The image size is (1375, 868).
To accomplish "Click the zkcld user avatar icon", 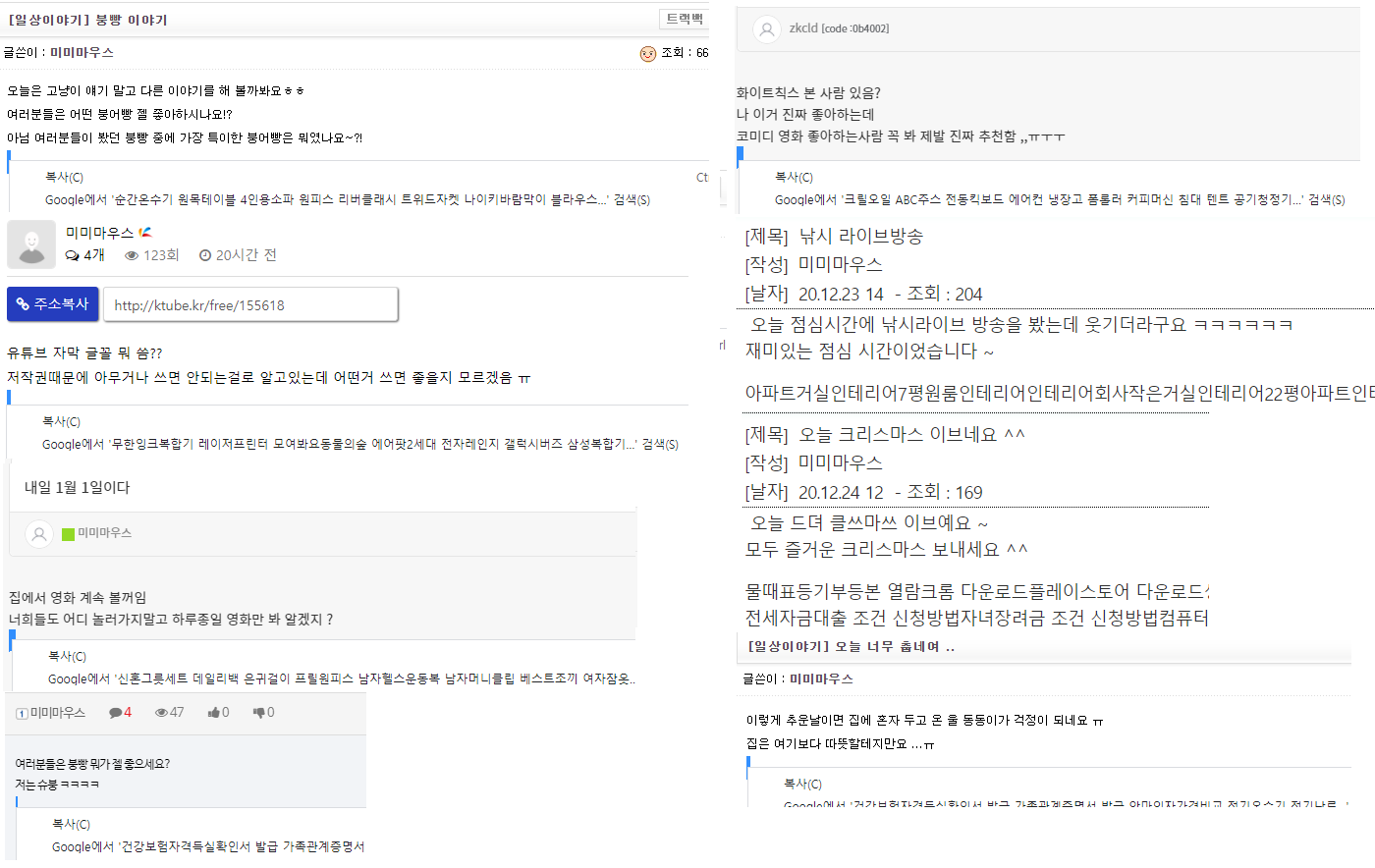I will 766,29.
